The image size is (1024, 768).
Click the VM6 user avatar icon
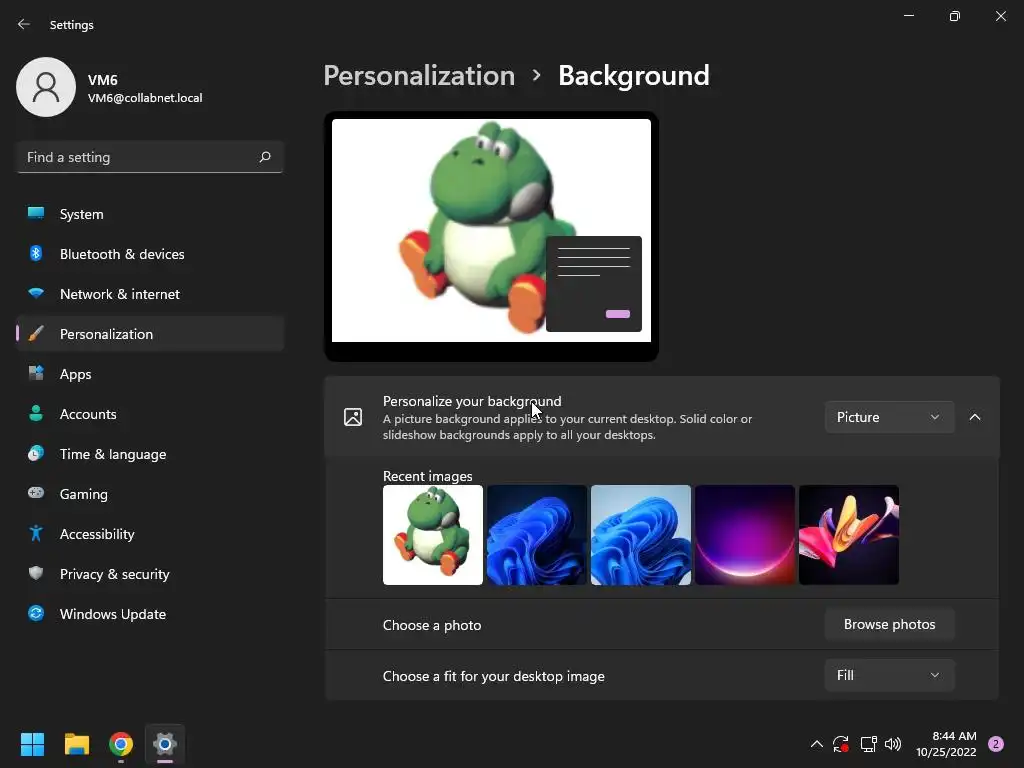pos(46,87)
